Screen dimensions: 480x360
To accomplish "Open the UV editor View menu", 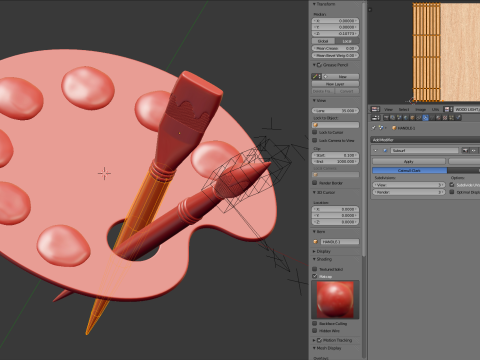I will click(388, 109).
